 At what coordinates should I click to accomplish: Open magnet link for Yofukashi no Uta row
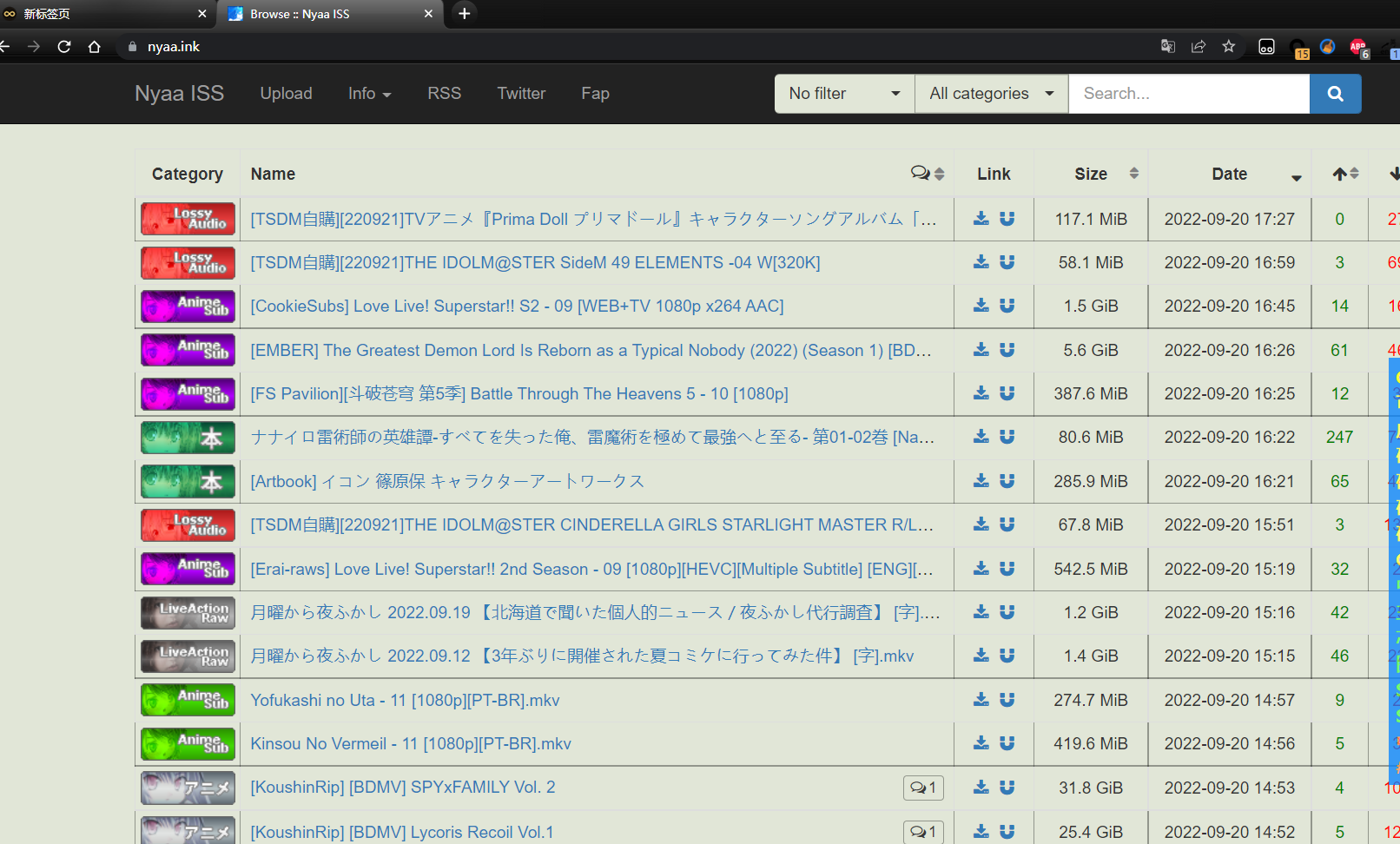(x=1007, y=700)
